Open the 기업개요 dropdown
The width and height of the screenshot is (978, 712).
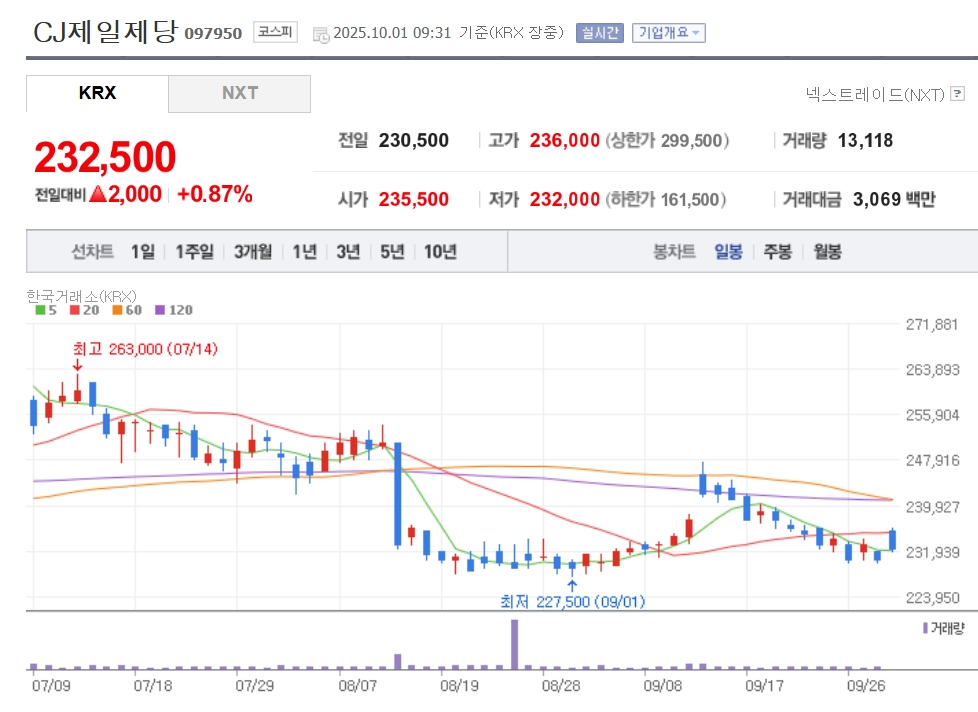click(x=669, y=32)
